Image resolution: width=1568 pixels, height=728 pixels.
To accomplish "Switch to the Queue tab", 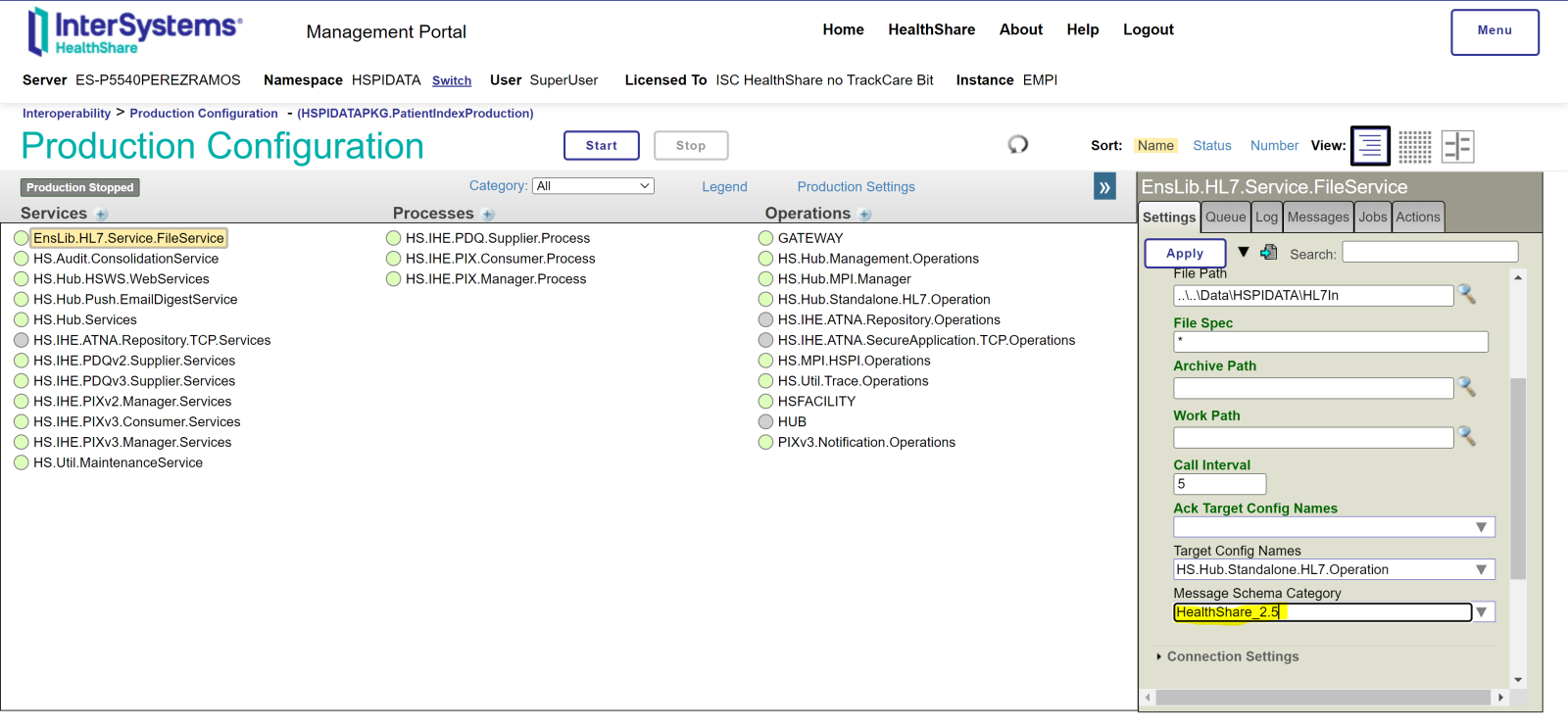I will (1225, 218).
